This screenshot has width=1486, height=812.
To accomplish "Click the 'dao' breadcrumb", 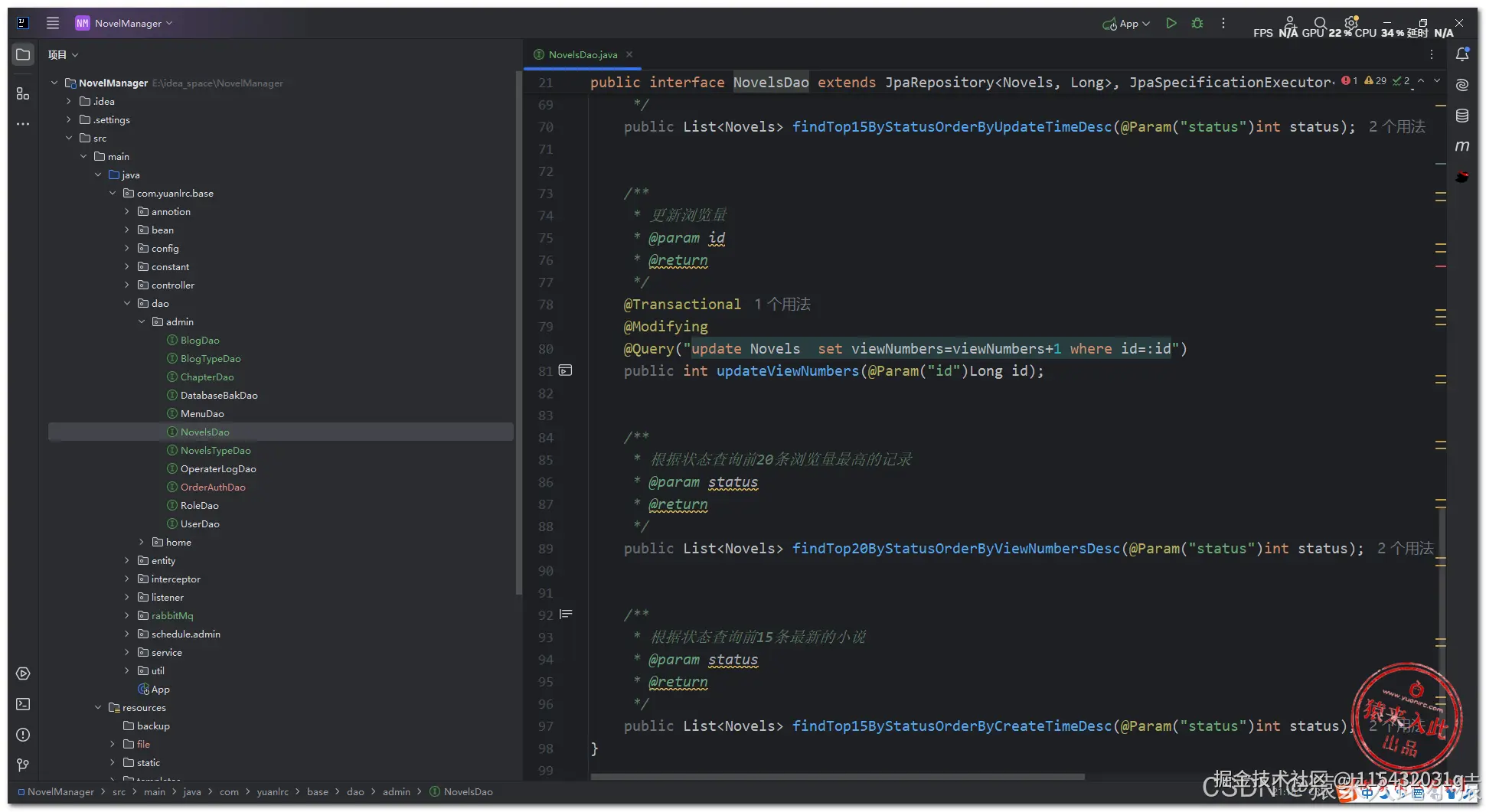I will 355,791.
